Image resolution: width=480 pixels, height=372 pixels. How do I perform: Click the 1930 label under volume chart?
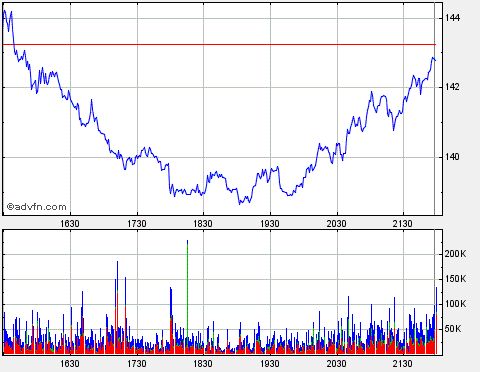coord(270,363)
